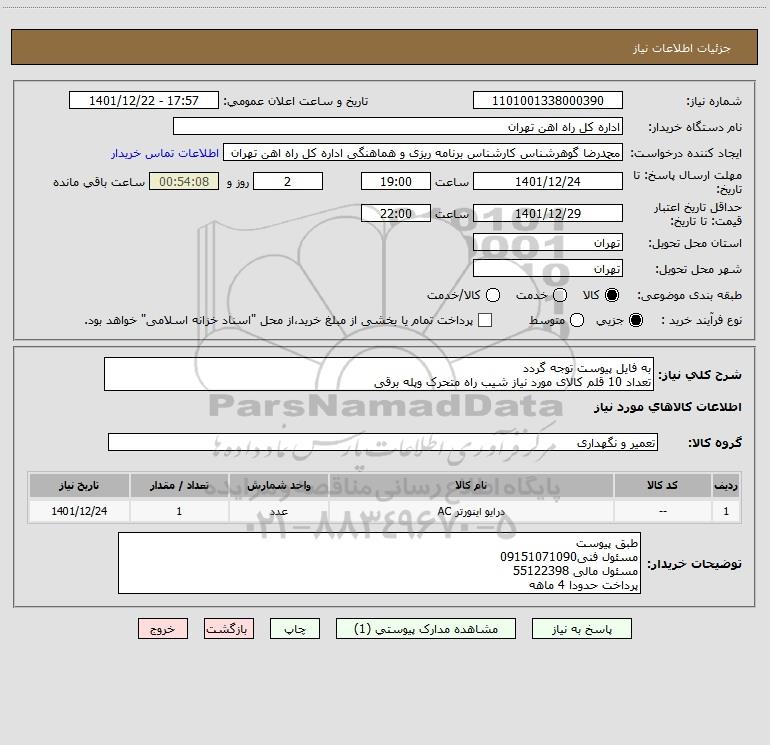770x745 pixels.
Task: Click the ردیف column header
Action: tap(726, 486)
